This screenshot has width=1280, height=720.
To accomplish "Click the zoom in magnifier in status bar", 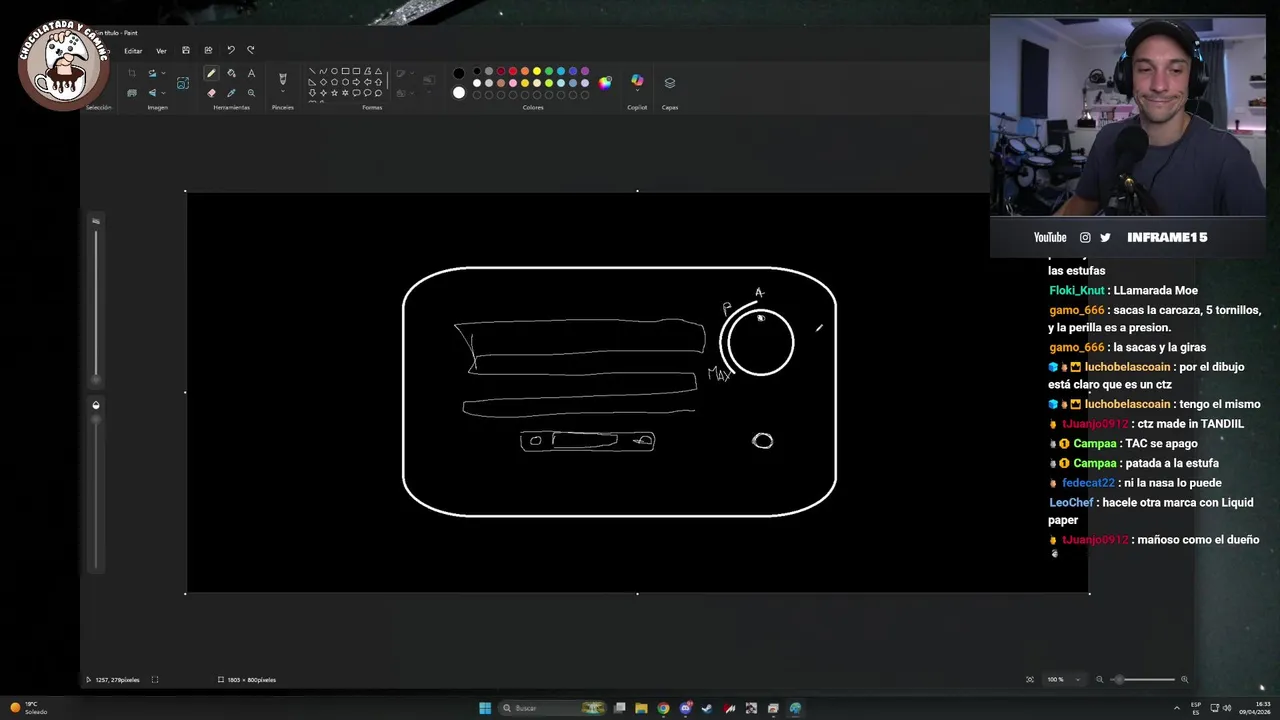I will tap(1185, 680).
